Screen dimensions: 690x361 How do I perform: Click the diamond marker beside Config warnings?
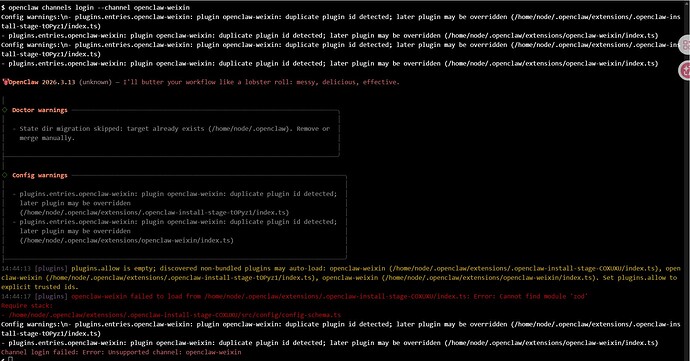pos(5,175)
